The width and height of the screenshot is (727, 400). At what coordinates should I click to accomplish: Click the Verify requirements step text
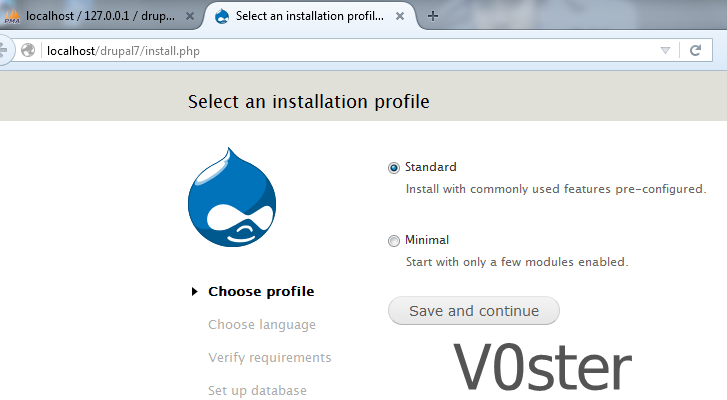point(270,358)
